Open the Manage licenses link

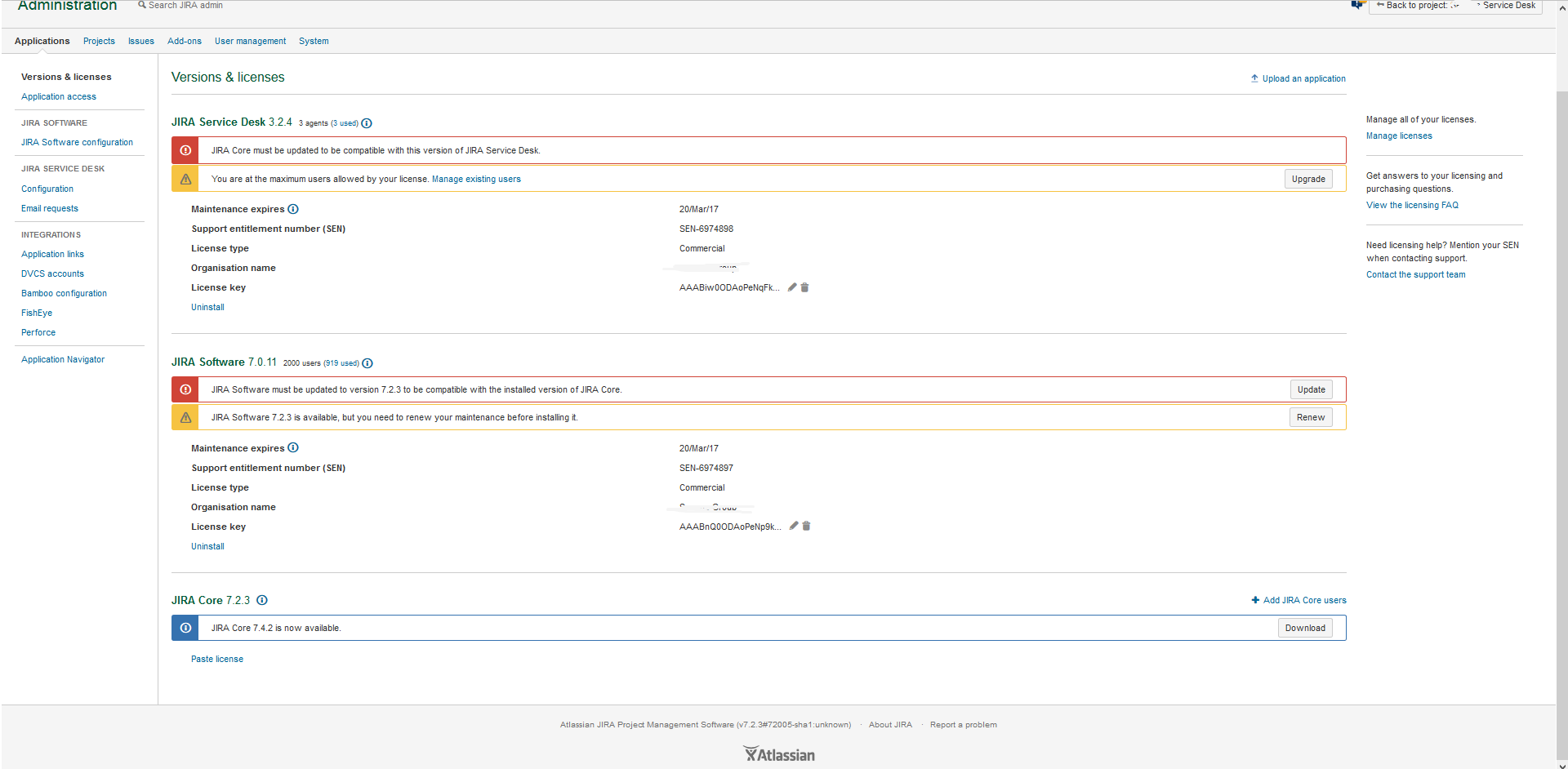1399,136
